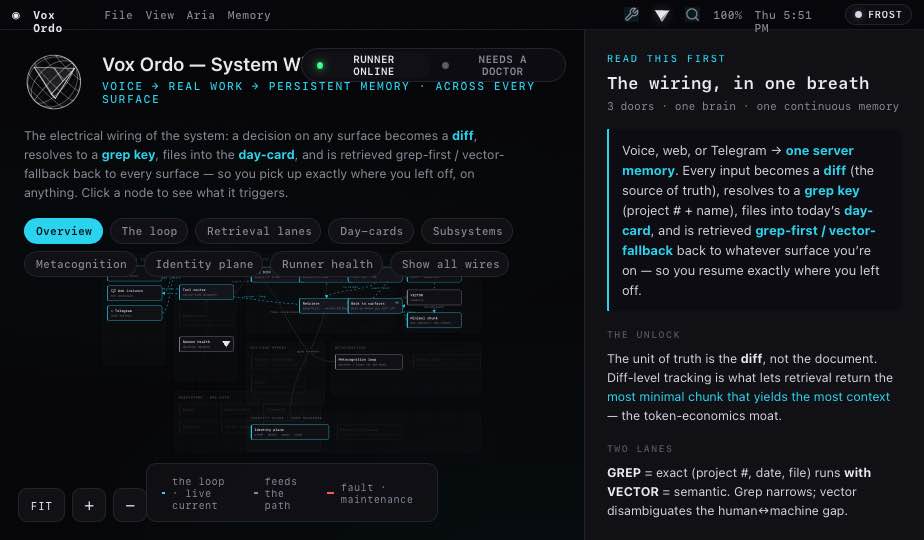924x540 pixels.
Task: Click 'feeds the path' legend entry
Action: pyautogui.click(x=275, y=493)
